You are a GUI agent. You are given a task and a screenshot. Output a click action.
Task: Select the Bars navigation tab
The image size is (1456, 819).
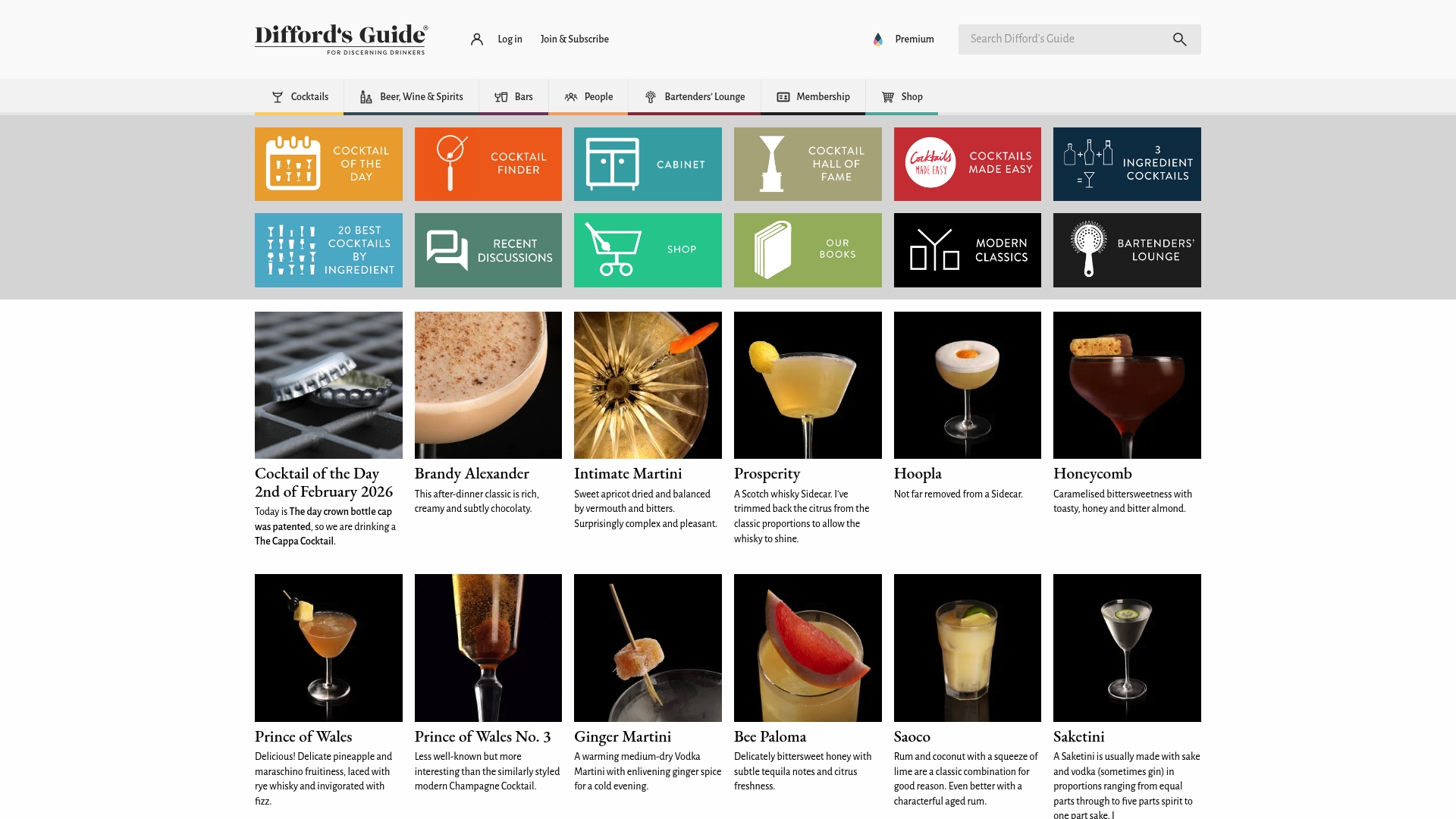(513, 96)
